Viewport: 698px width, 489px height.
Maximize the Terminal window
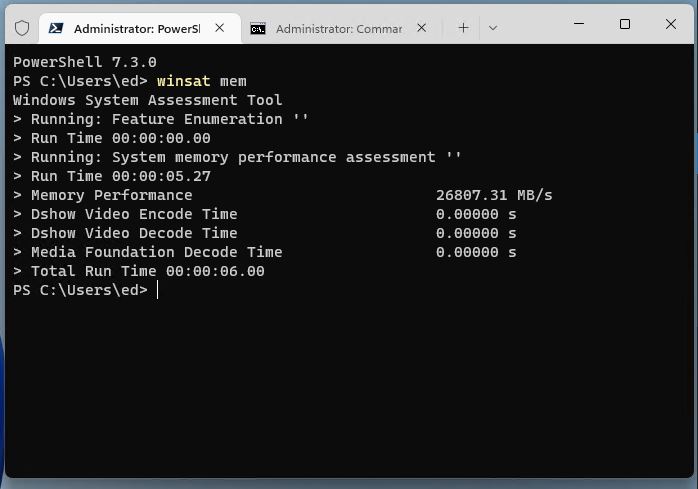pos(625,24)
